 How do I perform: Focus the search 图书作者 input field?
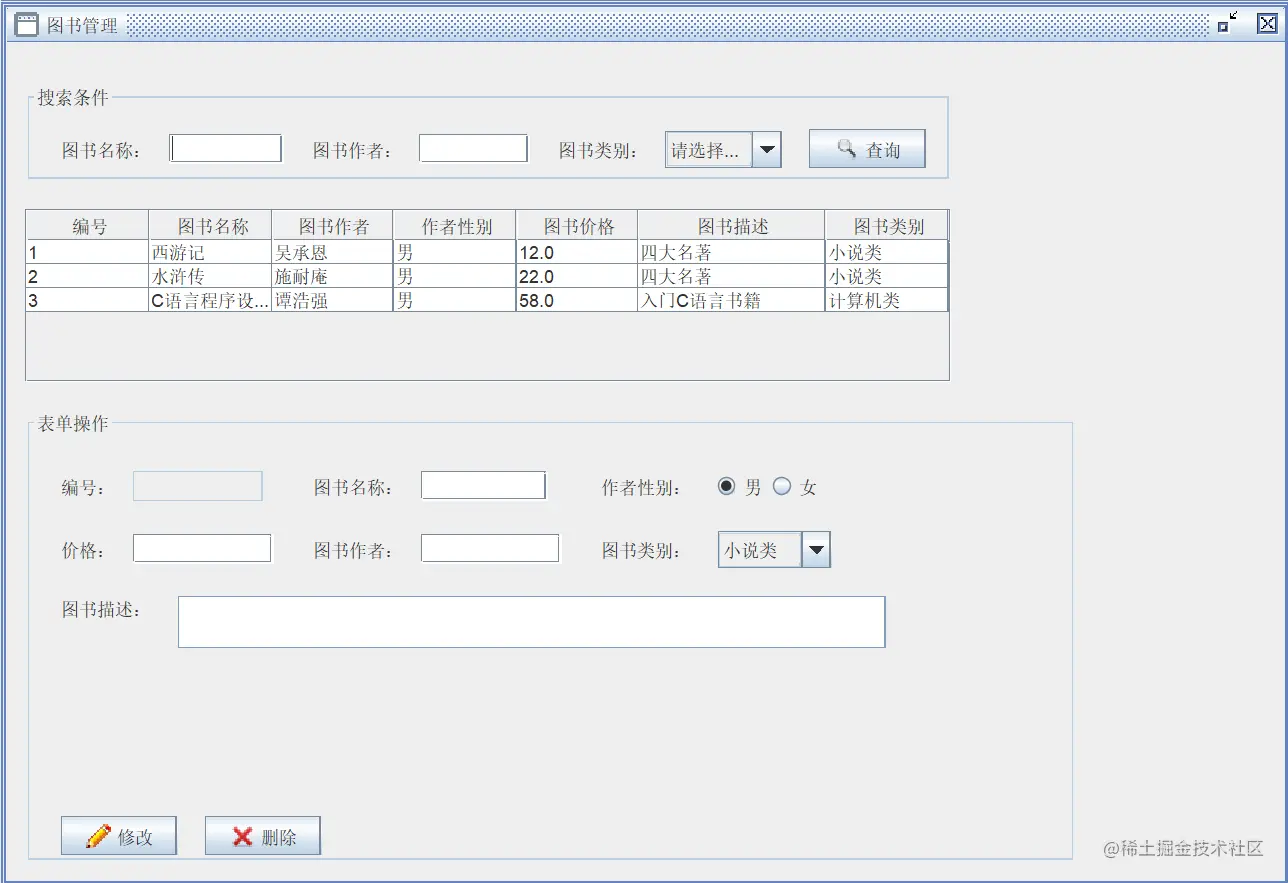pos(473,148)
